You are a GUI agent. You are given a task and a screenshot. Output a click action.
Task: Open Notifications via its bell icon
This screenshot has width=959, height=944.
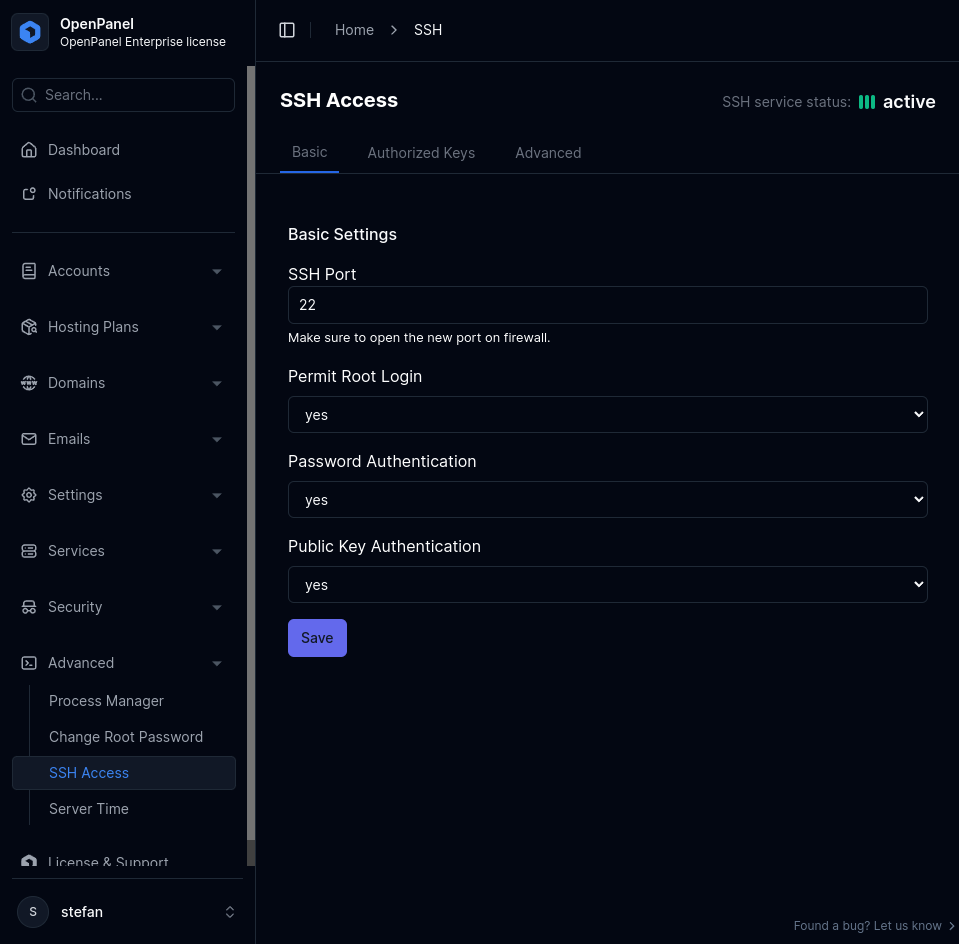point(29,194)
